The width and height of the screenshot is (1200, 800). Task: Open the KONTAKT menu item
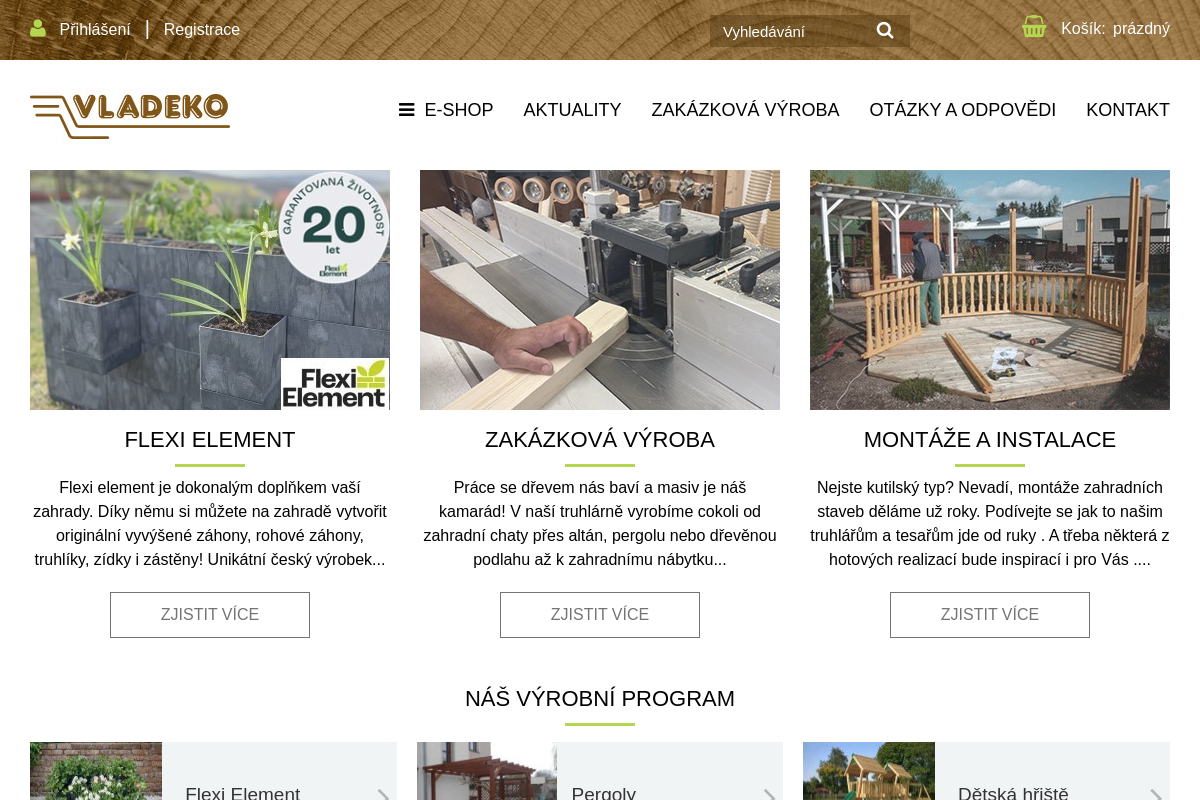click(x=1128, y=110)
